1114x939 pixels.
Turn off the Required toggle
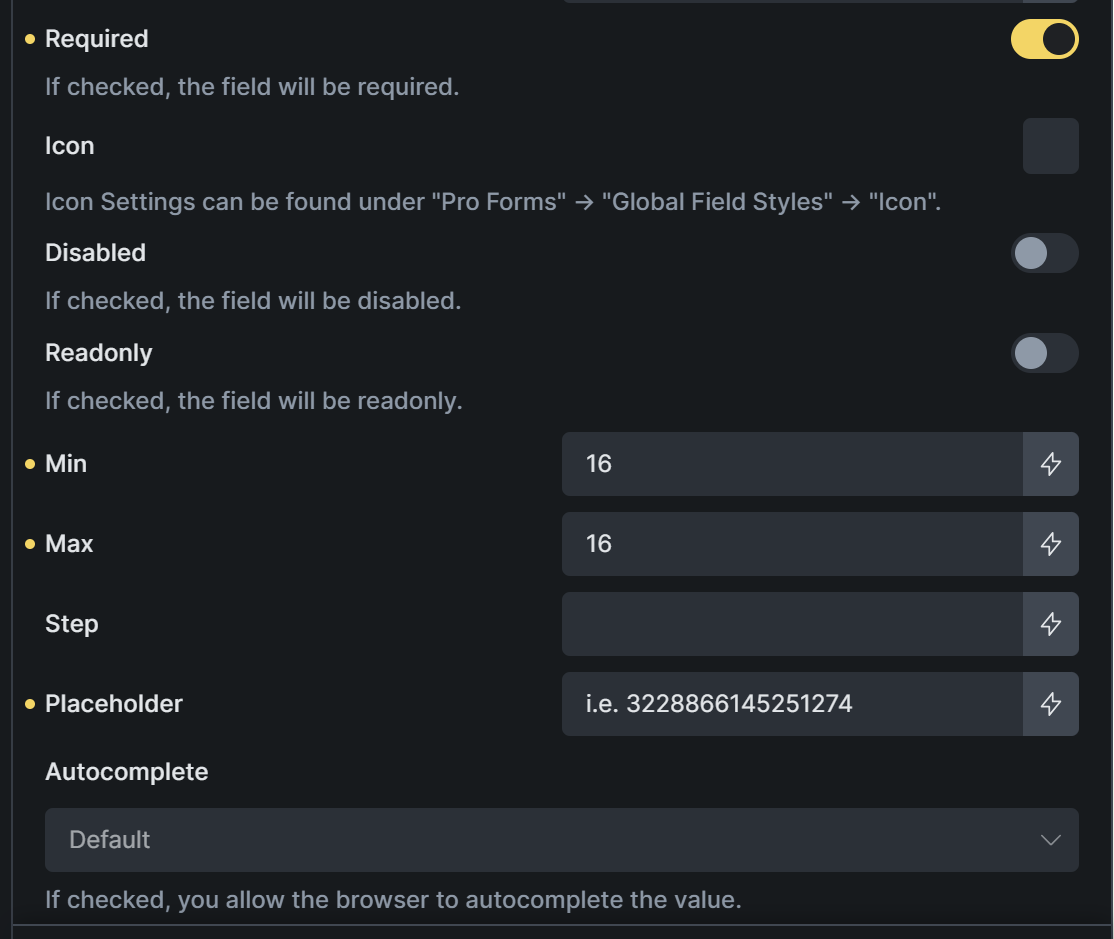(1044, 39)
